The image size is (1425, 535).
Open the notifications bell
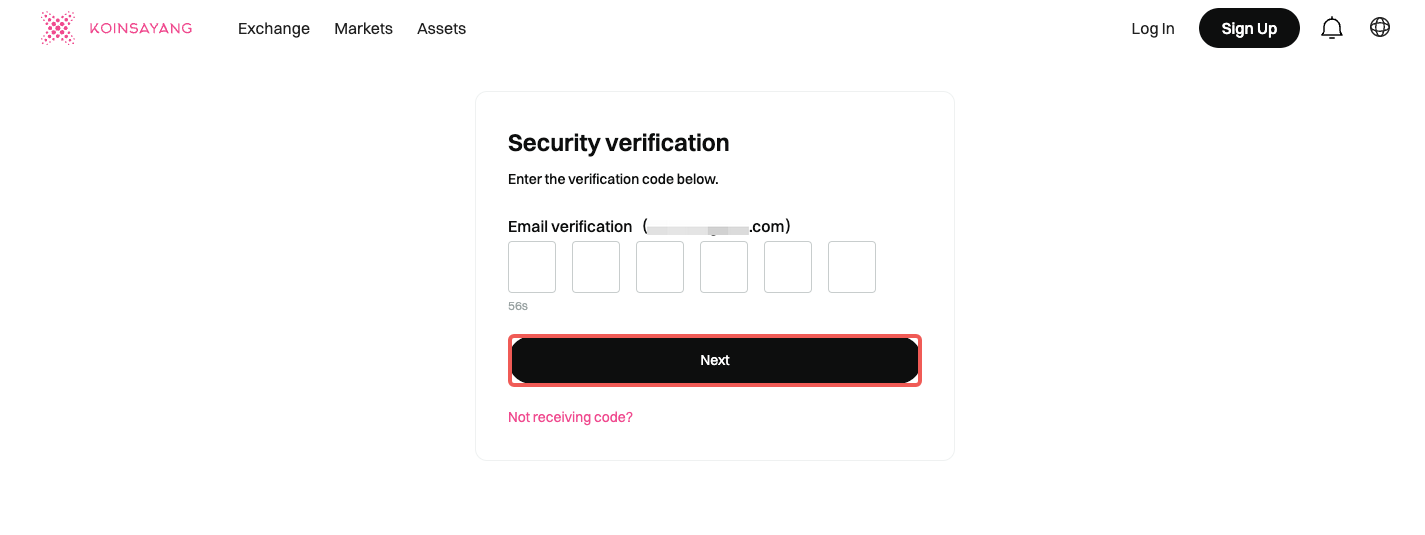[x=1331, y=28]
